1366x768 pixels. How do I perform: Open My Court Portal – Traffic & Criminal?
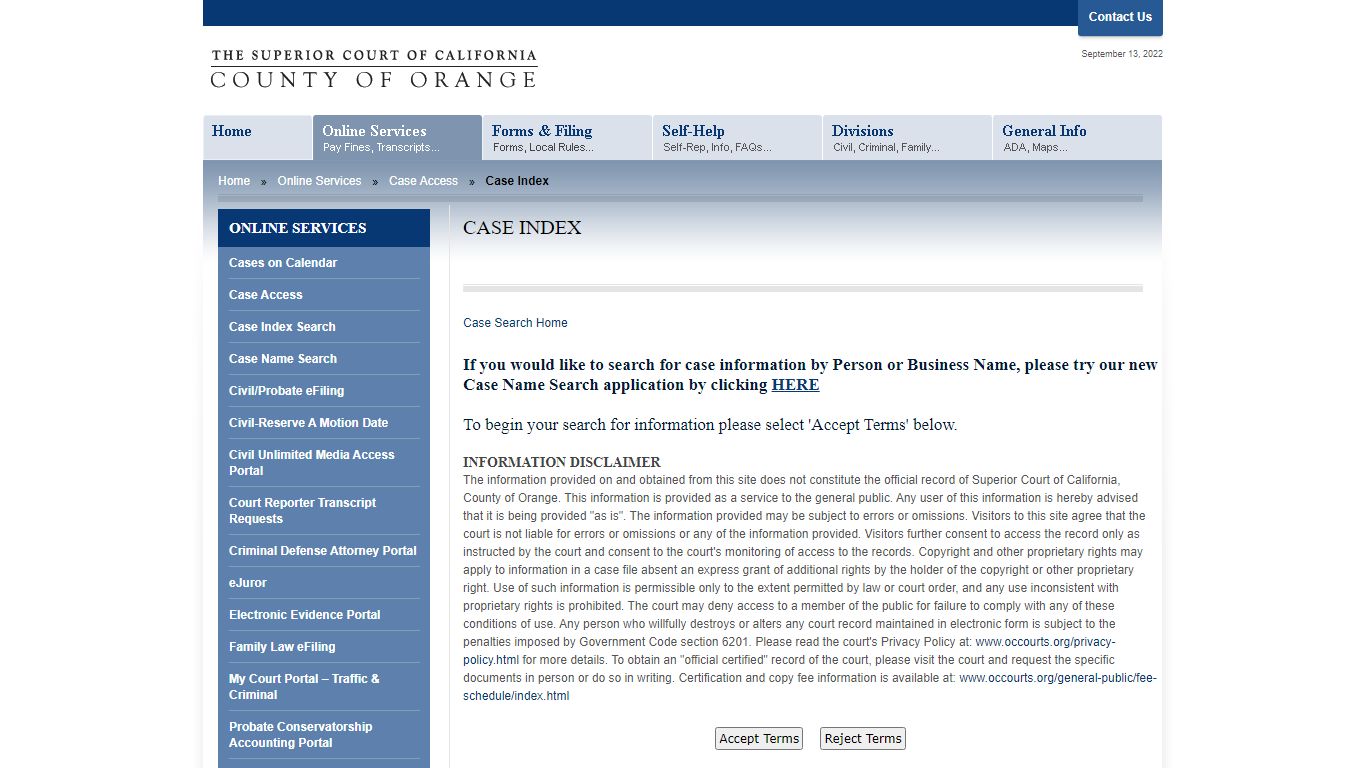304,687
